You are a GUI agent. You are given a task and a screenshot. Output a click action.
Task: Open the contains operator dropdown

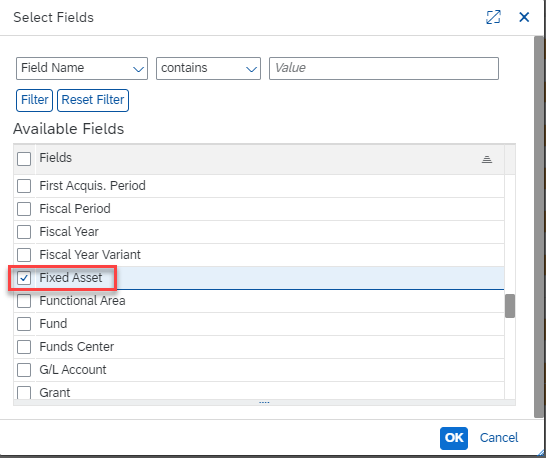(x=208, y=68)
